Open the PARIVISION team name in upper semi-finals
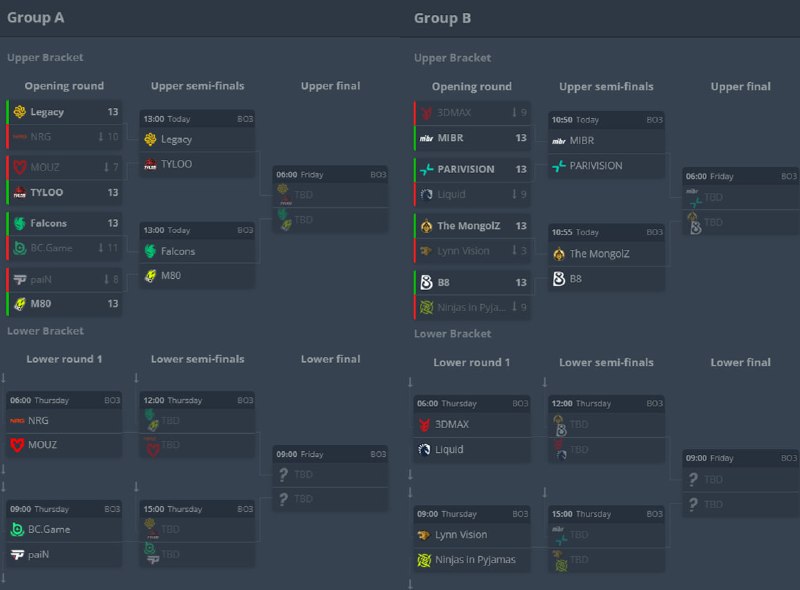 [x=596, y=166]
